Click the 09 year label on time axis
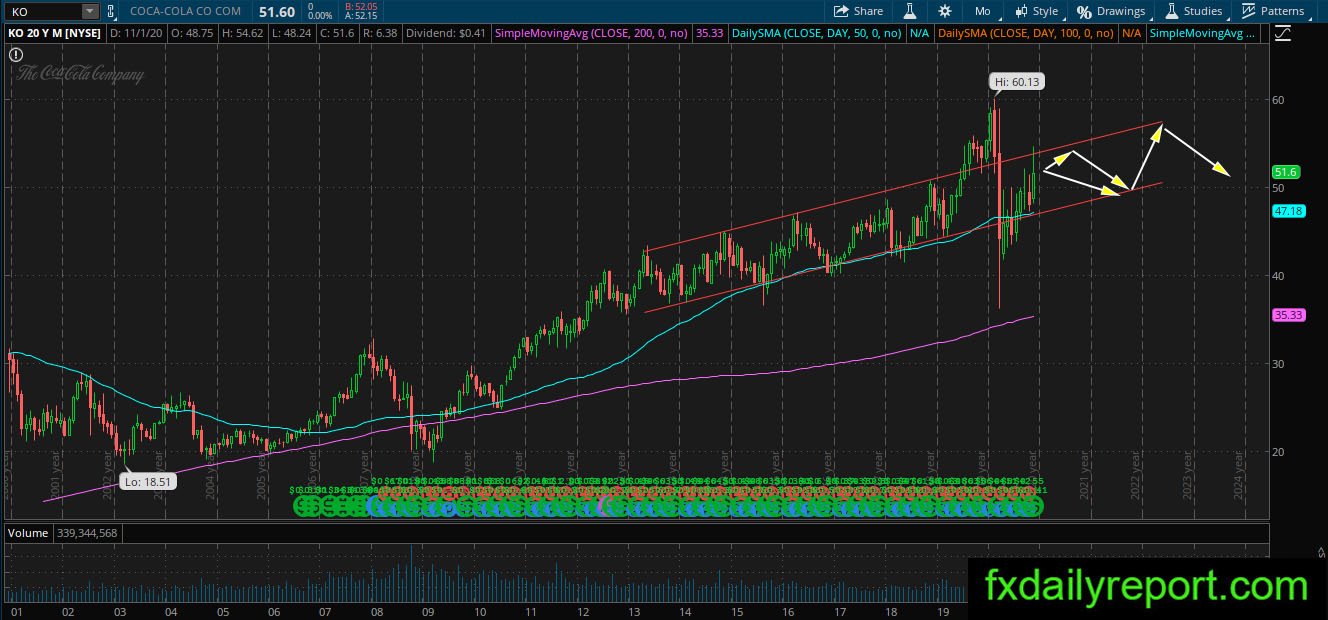 point(427,612)
